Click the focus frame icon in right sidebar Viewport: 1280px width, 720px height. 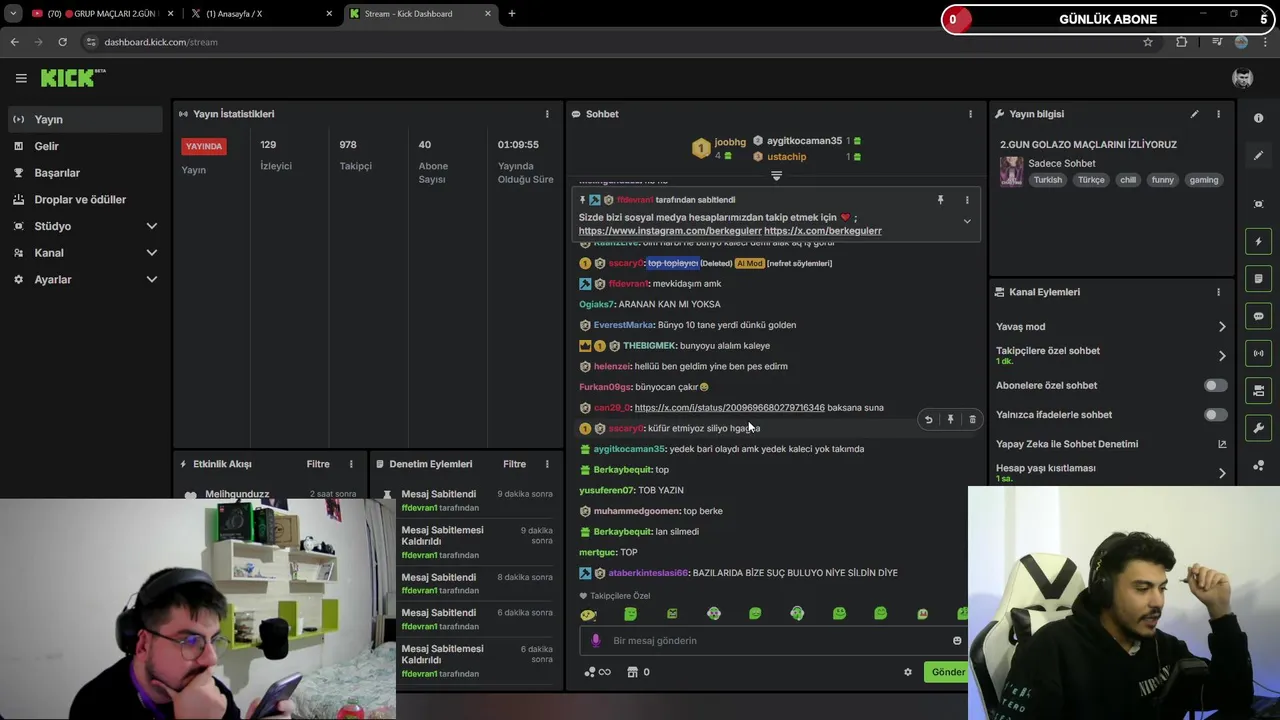(1259, 204)
